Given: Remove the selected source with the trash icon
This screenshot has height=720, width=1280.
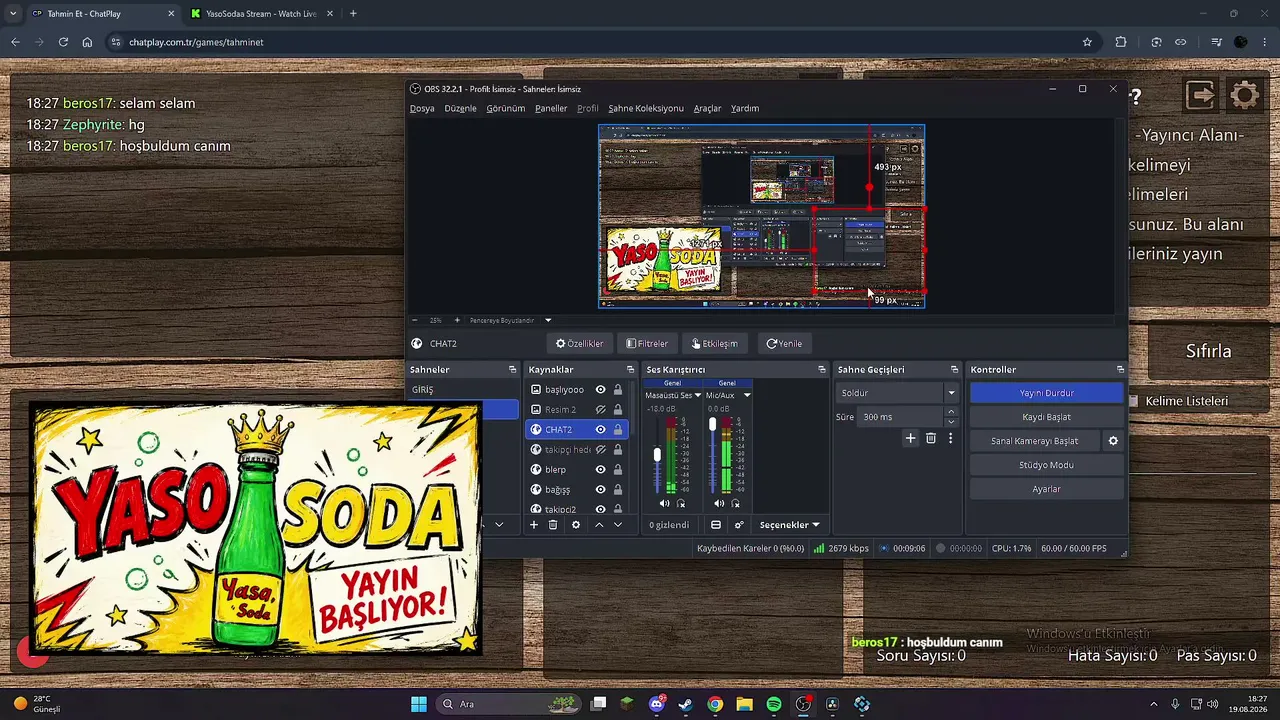Looking at the screenshot, I should [x=553, y=525].
